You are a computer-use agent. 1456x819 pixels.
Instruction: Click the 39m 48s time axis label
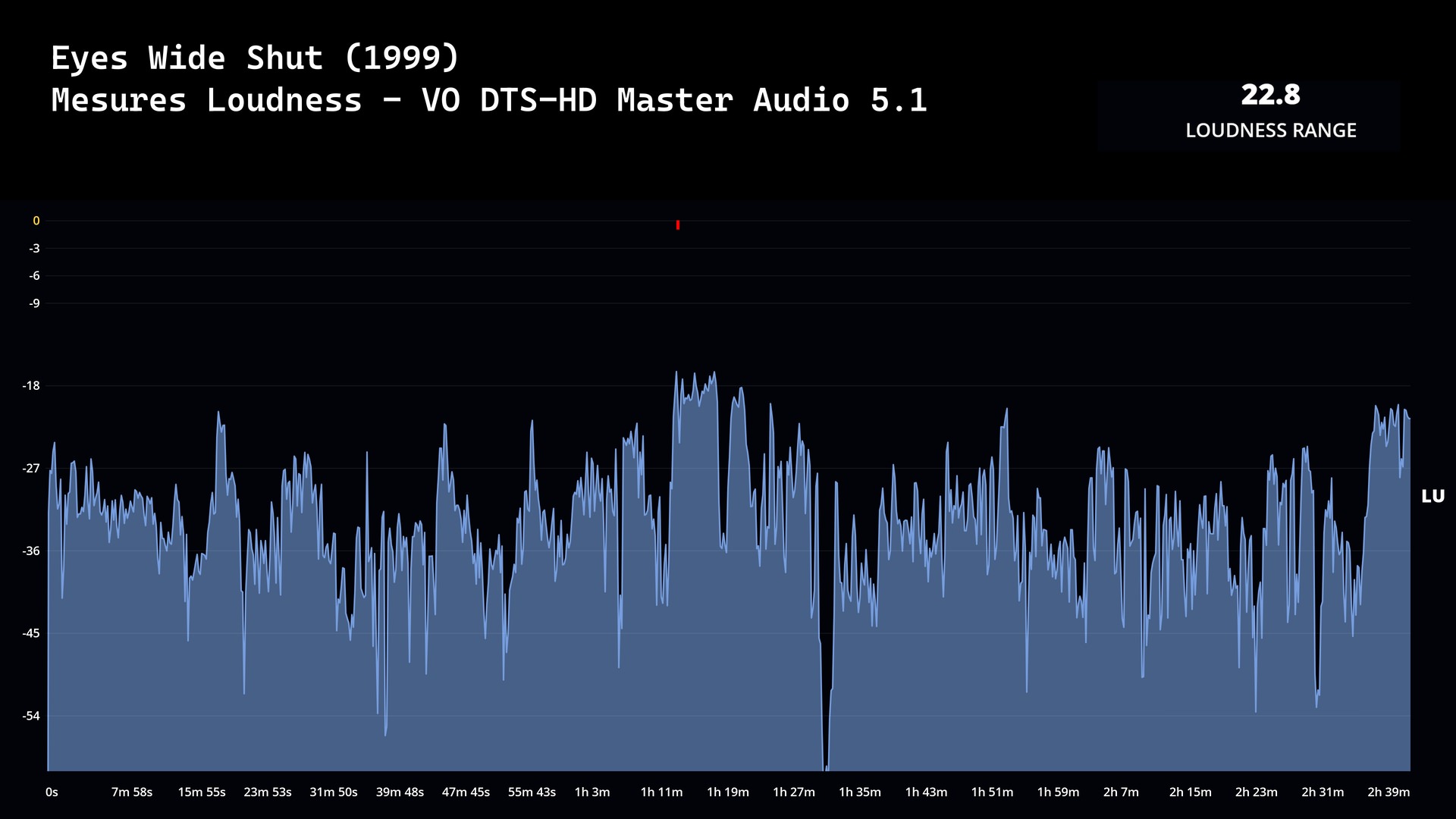(400, 792)
